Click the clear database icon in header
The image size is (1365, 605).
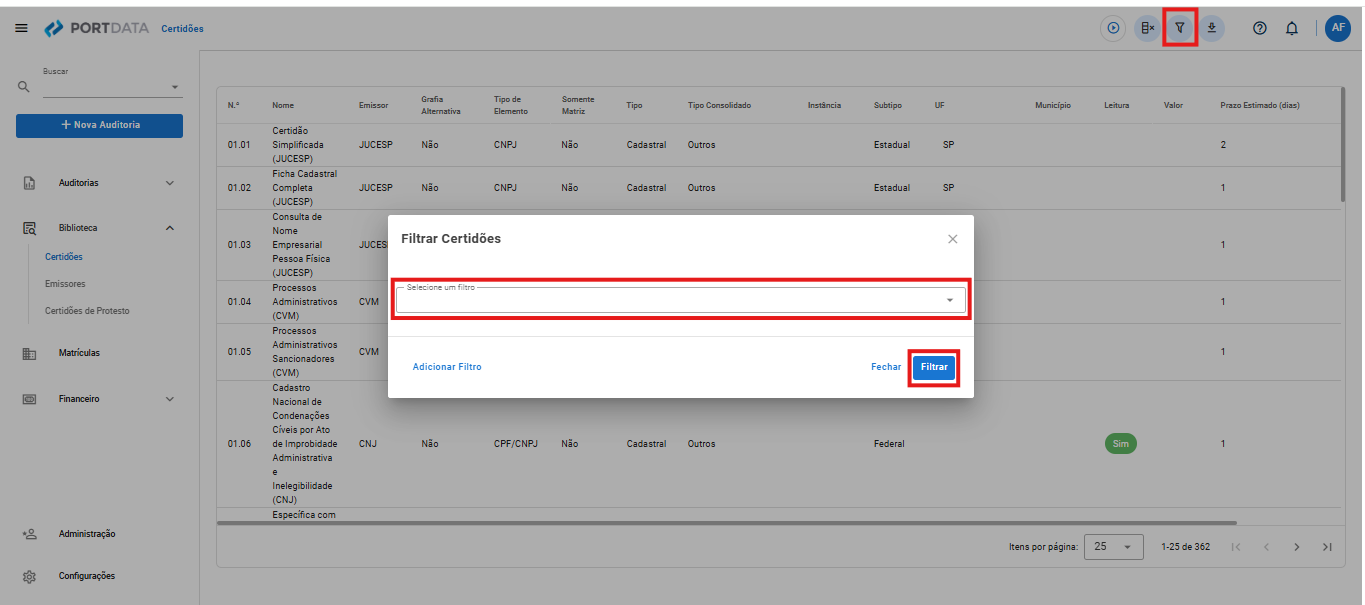click(x=1147, y=28)
